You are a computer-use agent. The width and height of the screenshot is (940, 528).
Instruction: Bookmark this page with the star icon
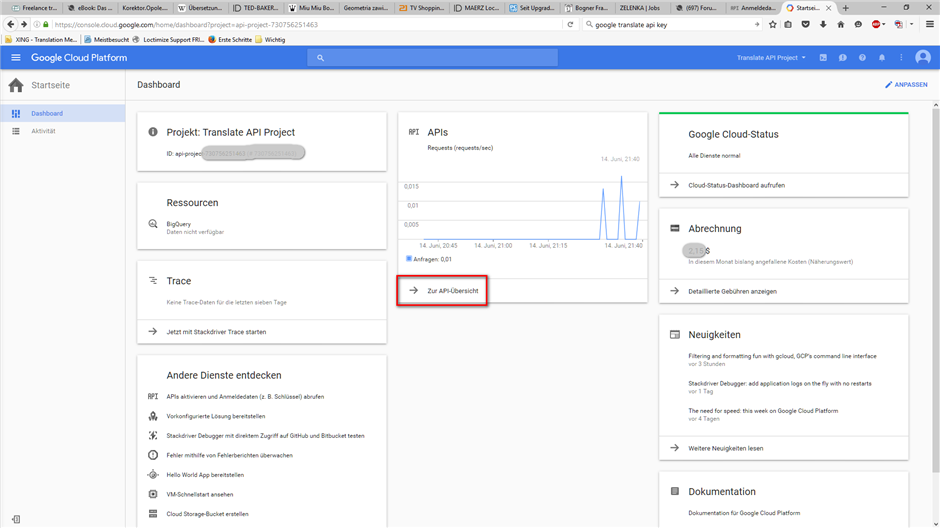[772, 25]
